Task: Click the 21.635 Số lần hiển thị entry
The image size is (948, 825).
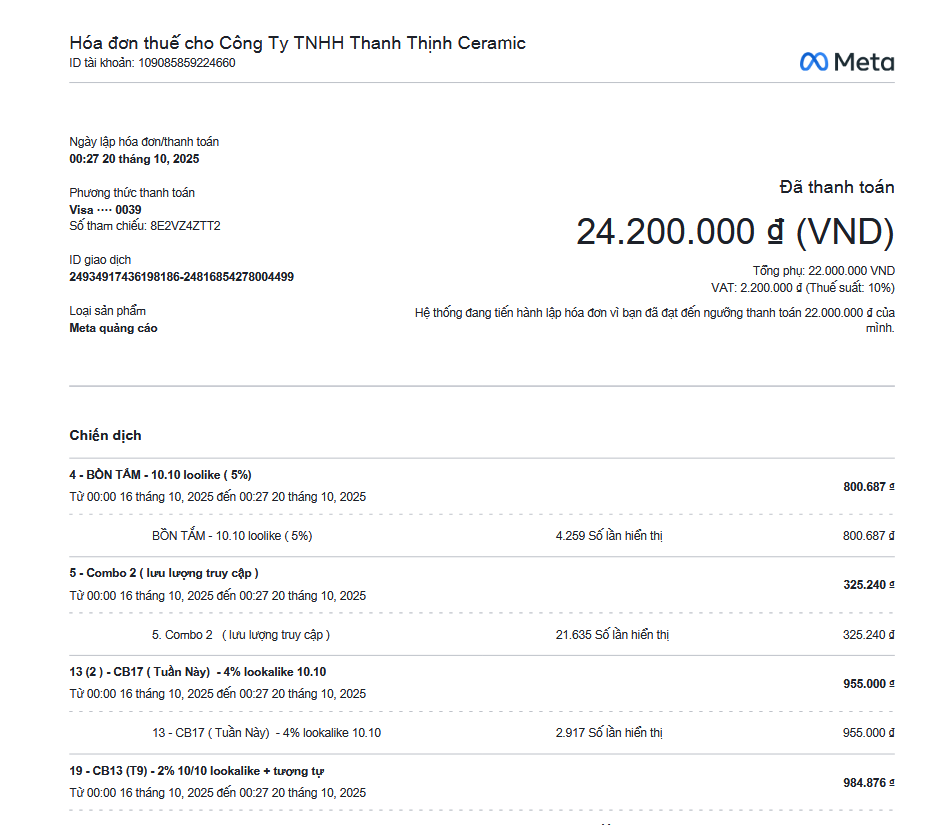Action: [x=612, y=635]
